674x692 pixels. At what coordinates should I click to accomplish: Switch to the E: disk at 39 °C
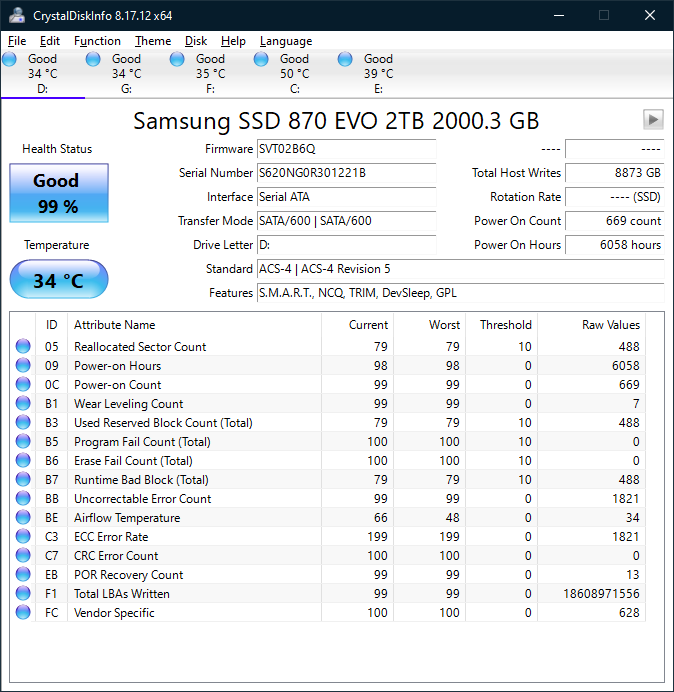tap(378, 74)
